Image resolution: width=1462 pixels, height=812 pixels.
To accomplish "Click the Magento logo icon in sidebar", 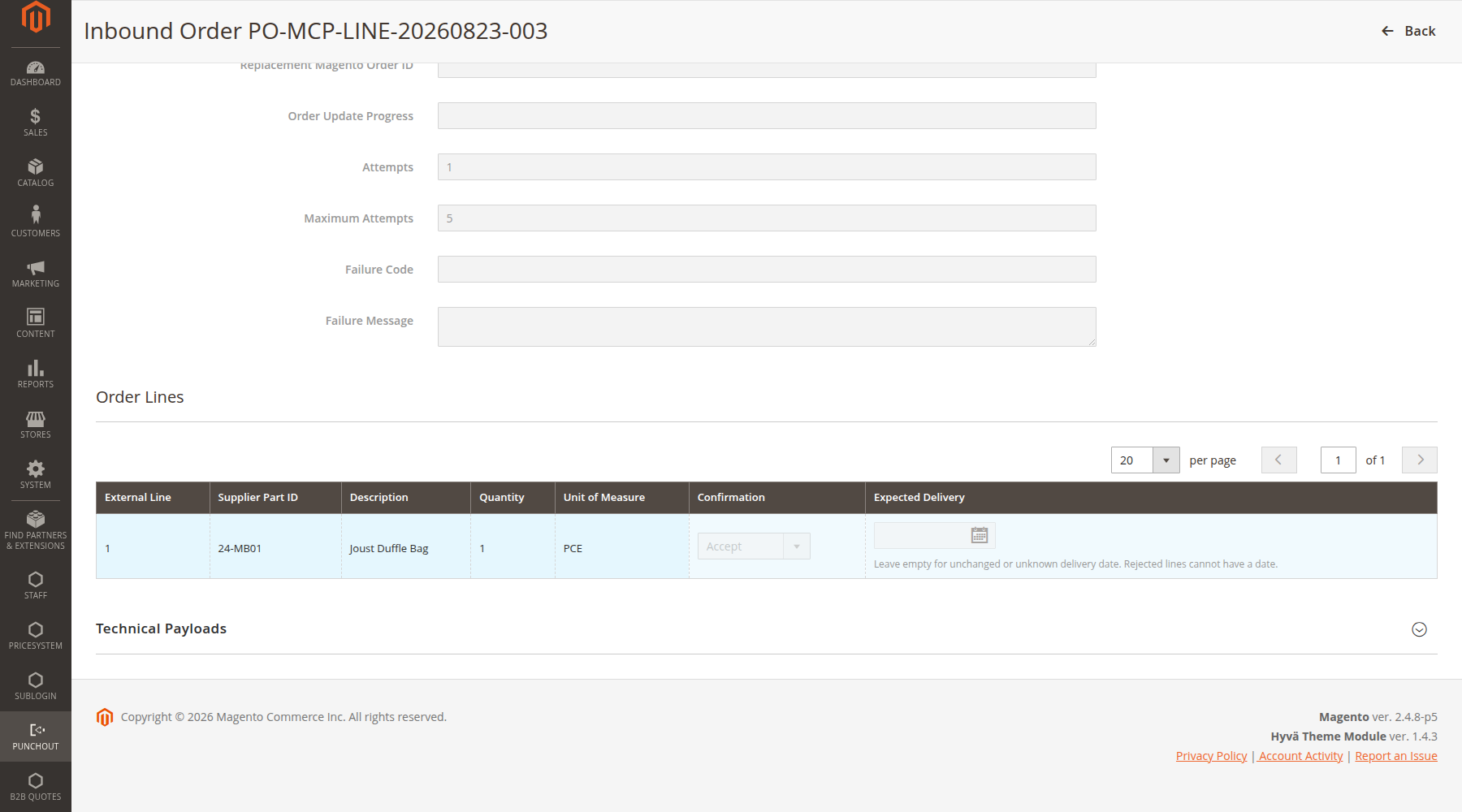I will click(36, 17).
